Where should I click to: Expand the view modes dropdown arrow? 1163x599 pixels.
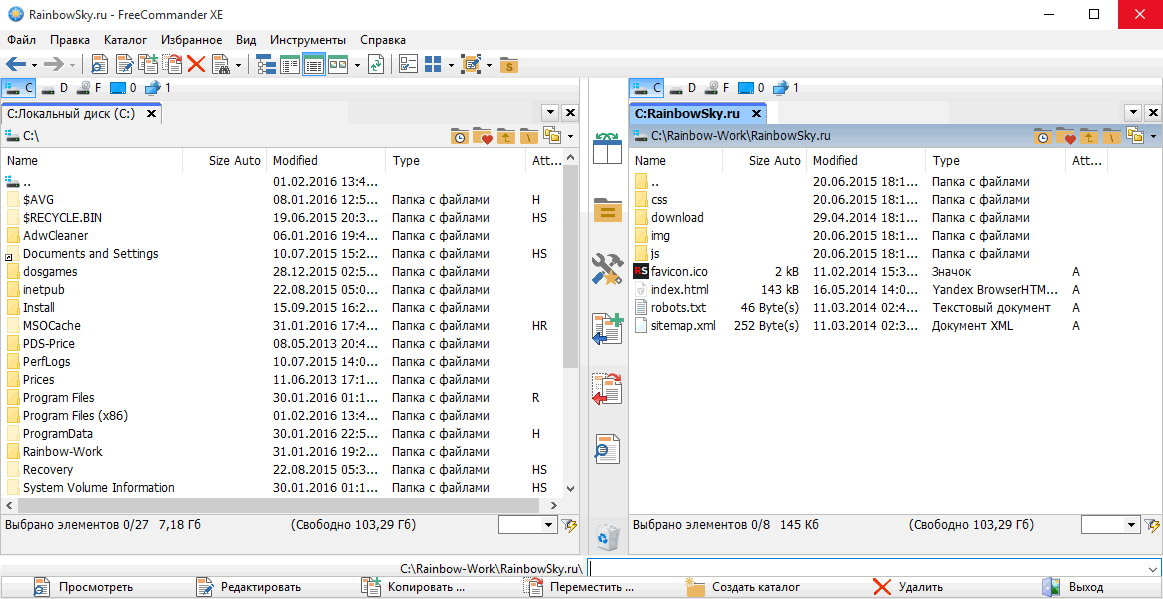[x=357, y=65]
